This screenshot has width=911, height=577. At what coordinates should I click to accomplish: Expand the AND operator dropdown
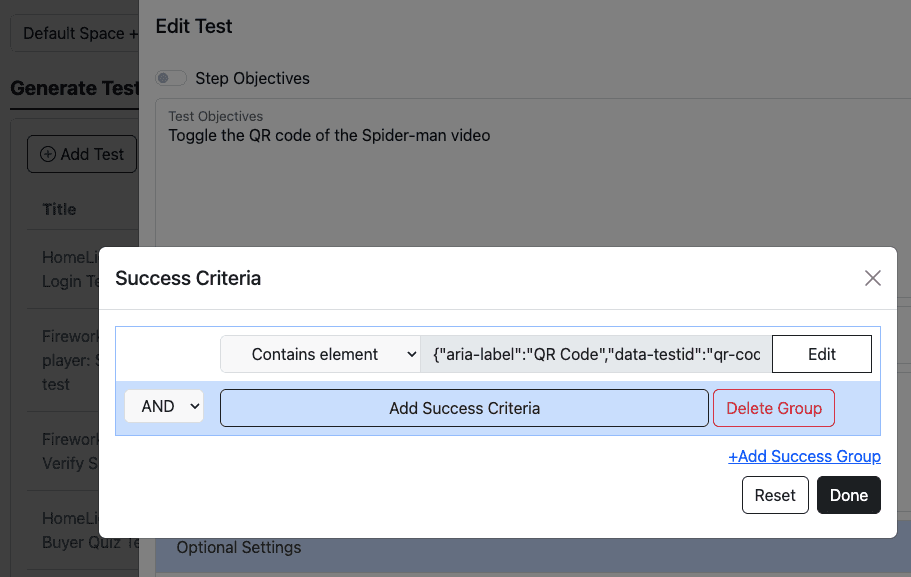pos(164,407)
